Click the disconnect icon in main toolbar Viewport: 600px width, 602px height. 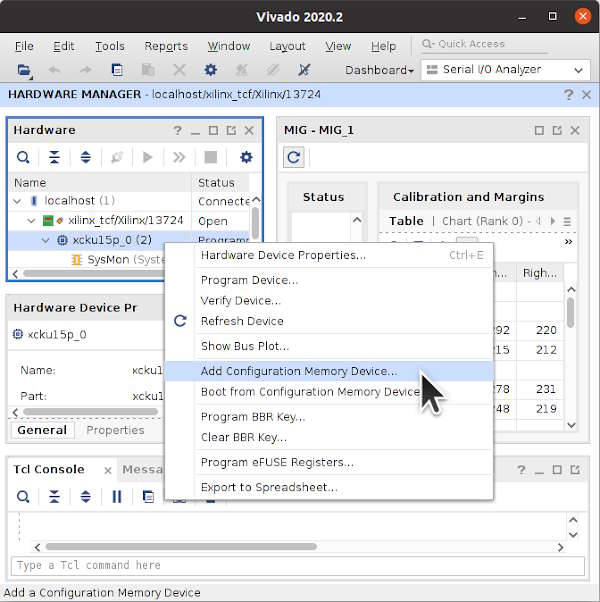tap(304, 70)
